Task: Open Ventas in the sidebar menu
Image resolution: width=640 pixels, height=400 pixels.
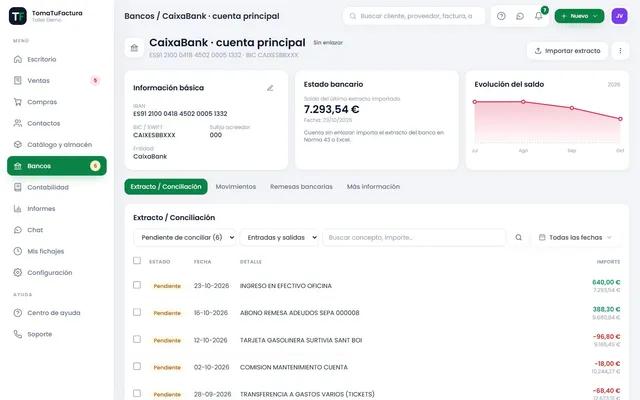Action: coord(57,80)
